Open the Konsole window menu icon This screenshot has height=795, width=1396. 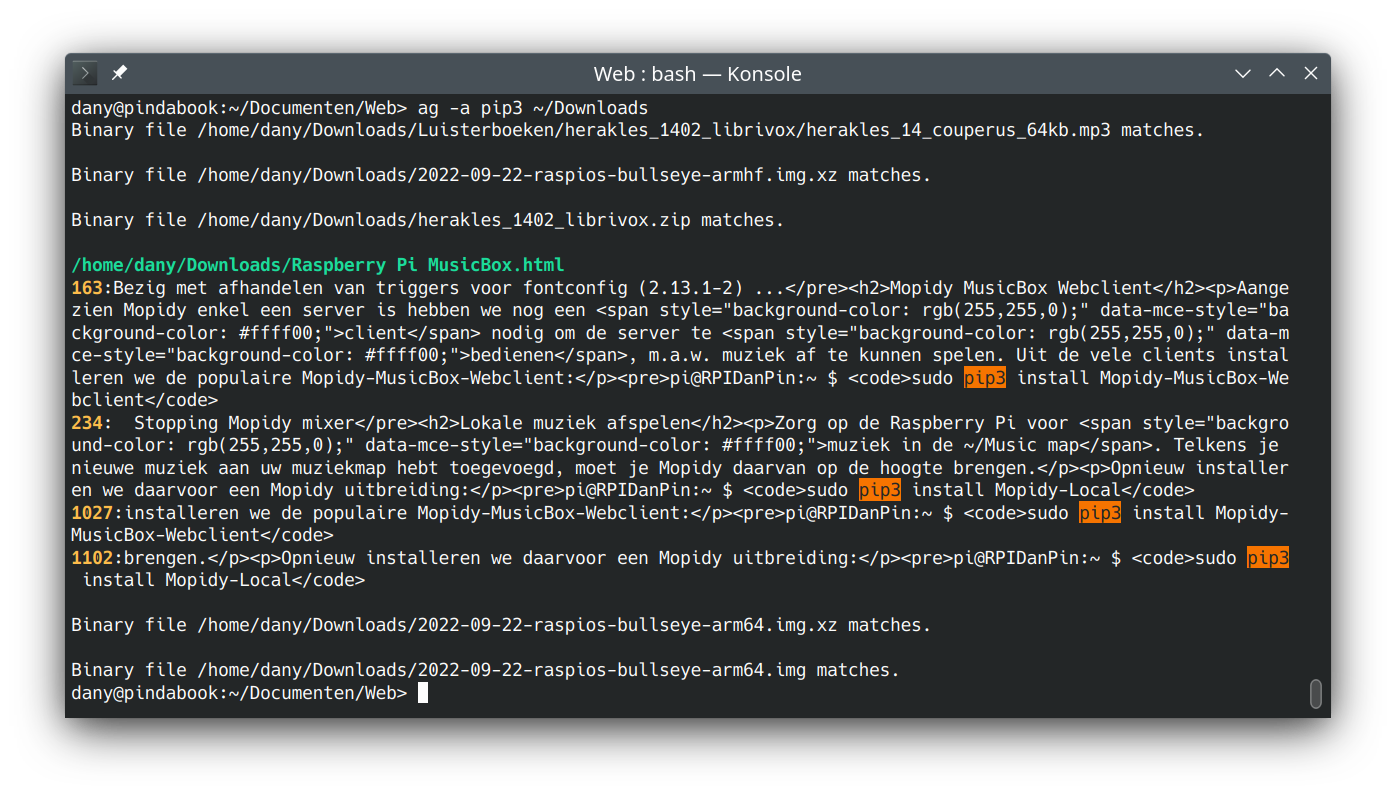[85, 73]
